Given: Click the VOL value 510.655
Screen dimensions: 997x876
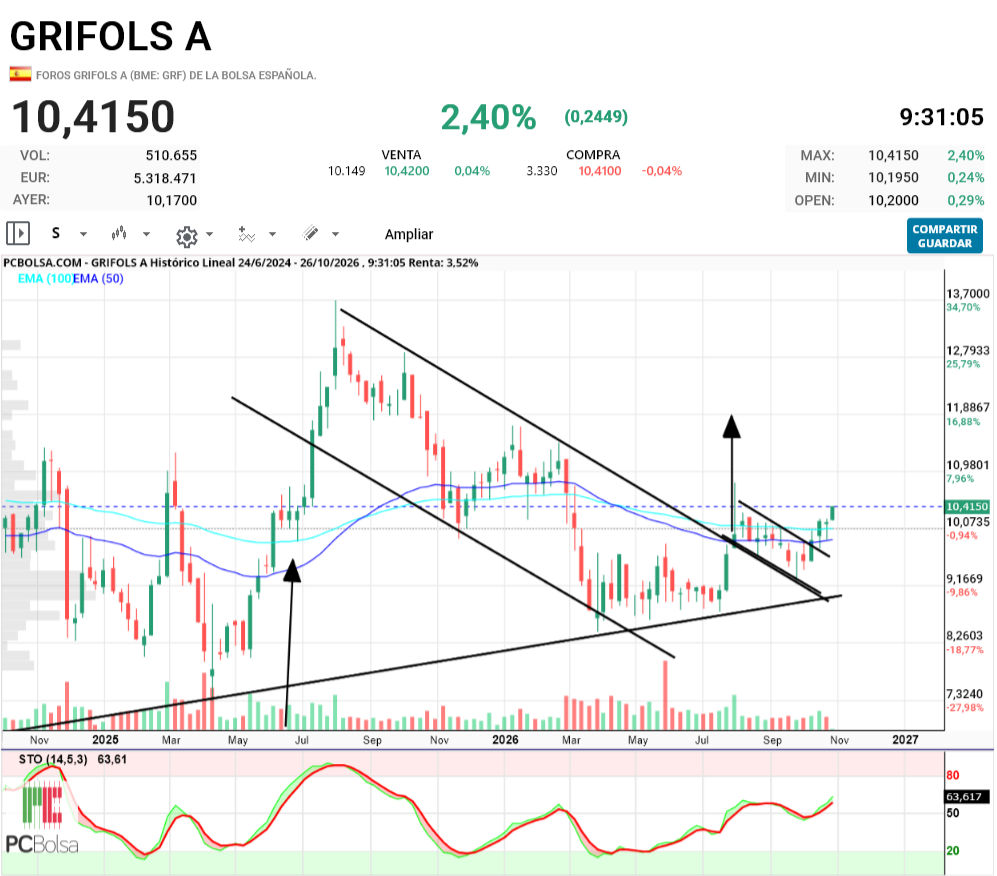Looking at the screenshot, I should [172, 155].
